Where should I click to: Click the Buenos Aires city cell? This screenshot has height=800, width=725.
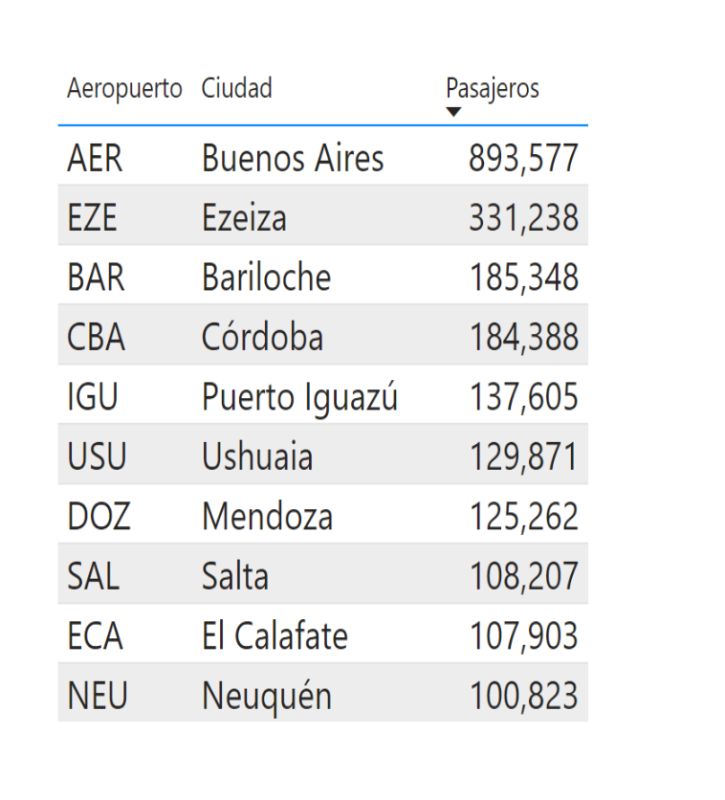(292, 158)
